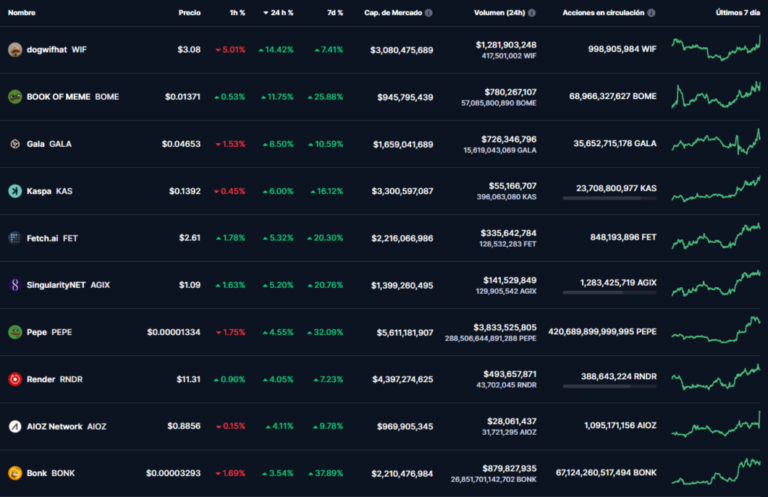The height and width of the screenshot is (497, 768).
Task: Click the Gala coin logo
Action: coord(15,144)
